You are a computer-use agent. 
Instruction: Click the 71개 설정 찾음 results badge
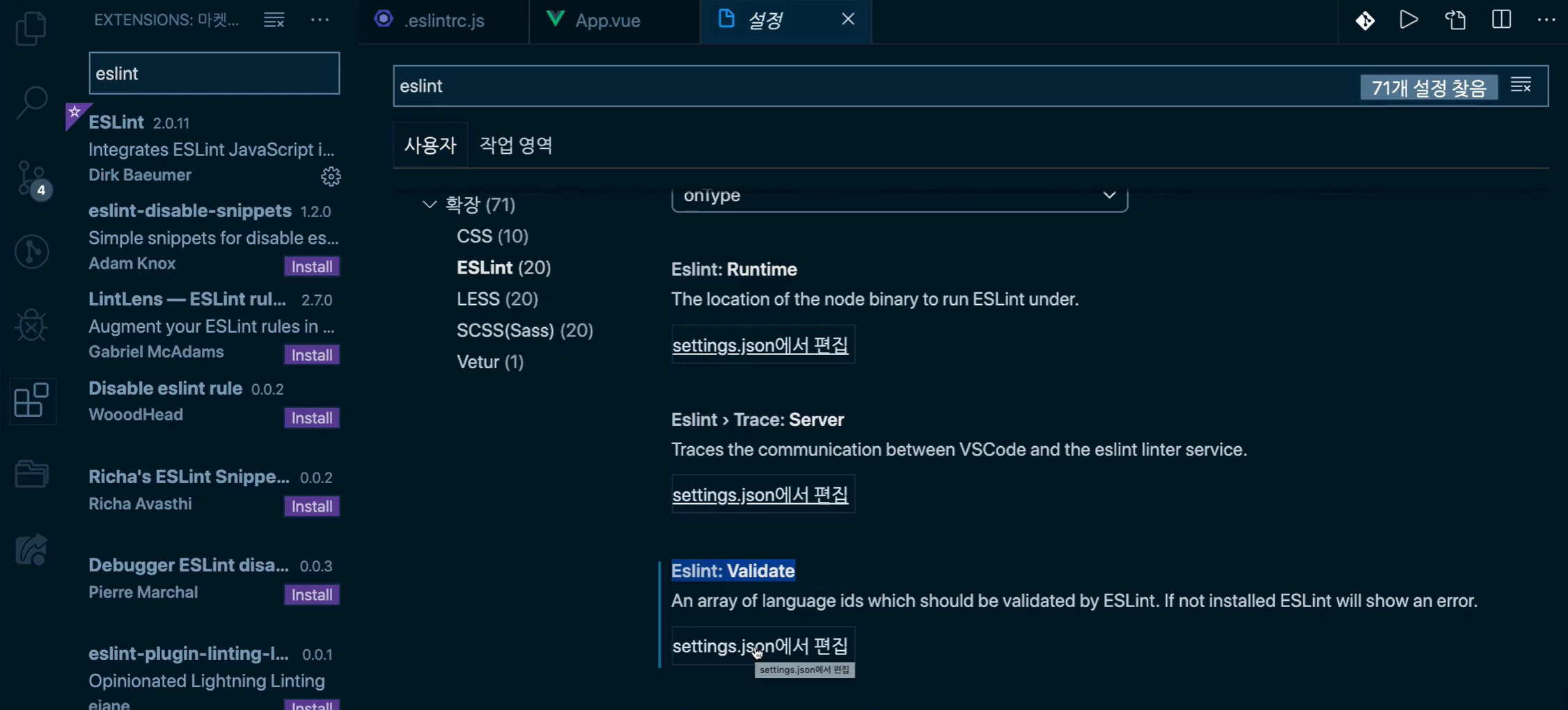(1429, 88)
